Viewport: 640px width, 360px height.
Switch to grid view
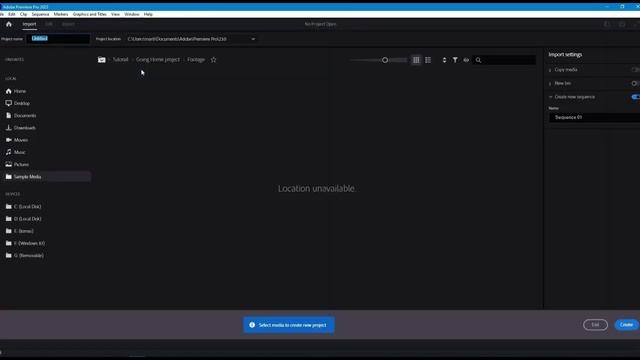pos(416,60)
